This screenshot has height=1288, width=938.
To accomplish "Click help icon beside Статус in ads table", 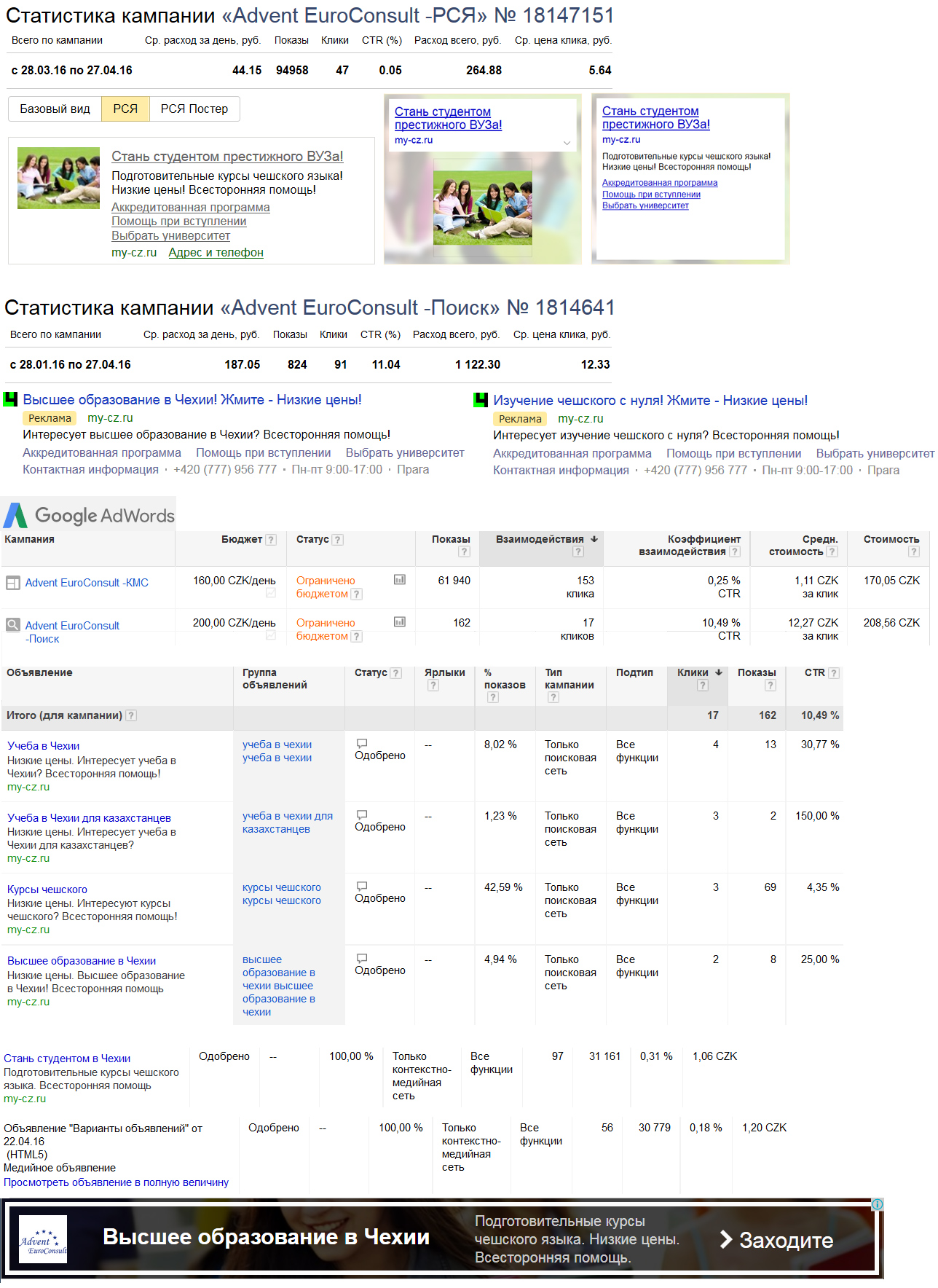I will click(396, 673).
